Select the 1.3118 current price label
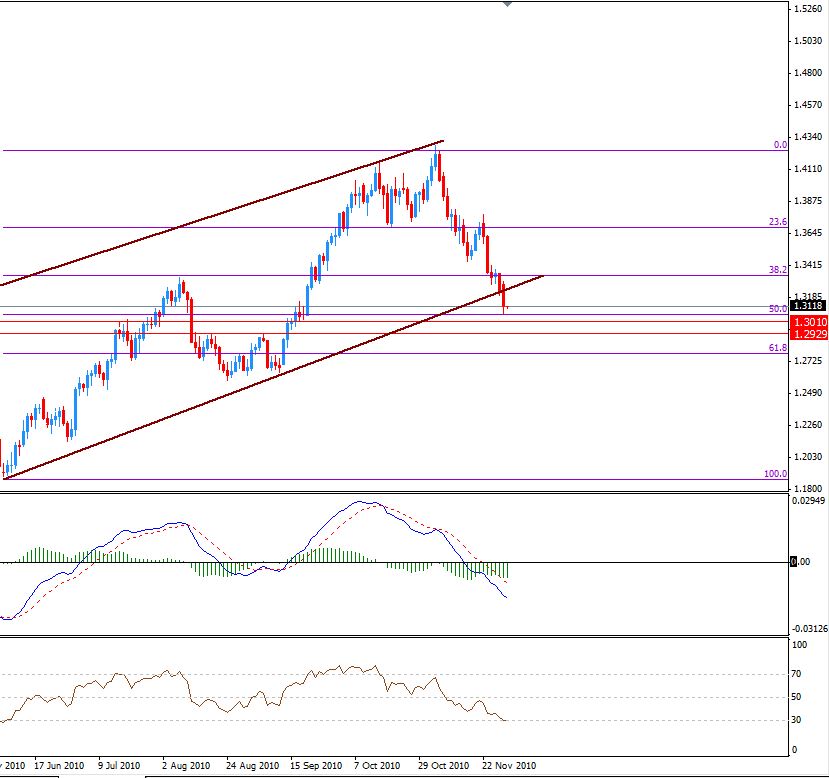 coord(807,306)
